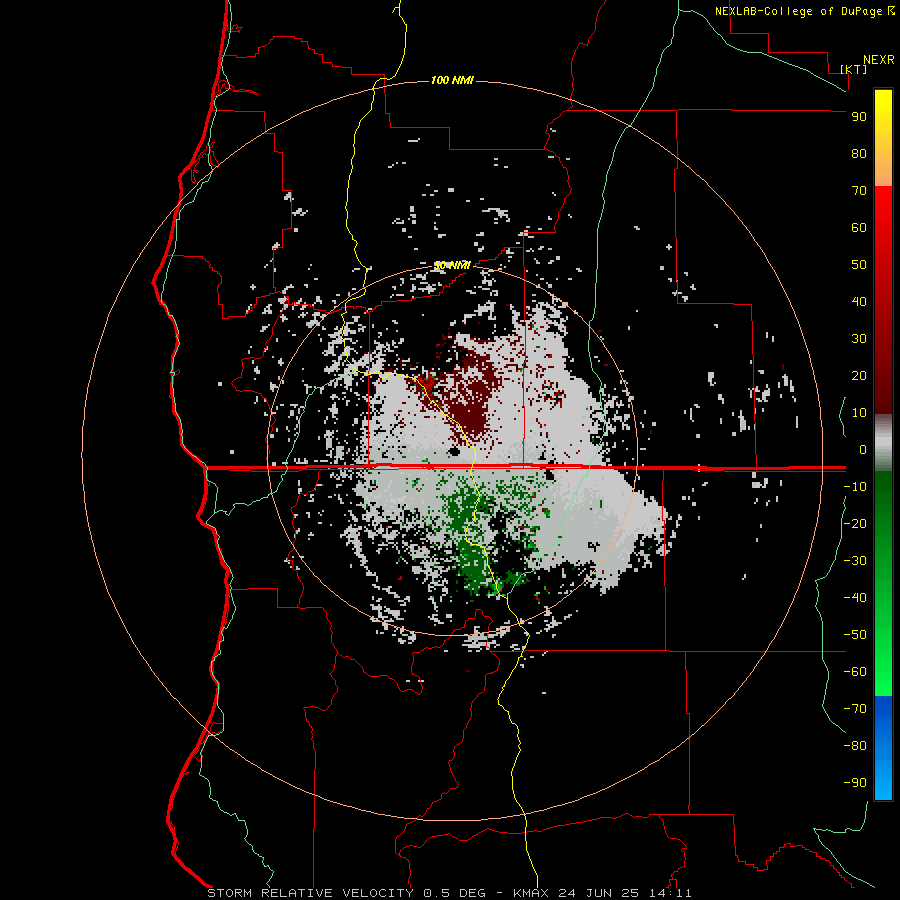Click the 20 value on velocity scale

[859, 376]
